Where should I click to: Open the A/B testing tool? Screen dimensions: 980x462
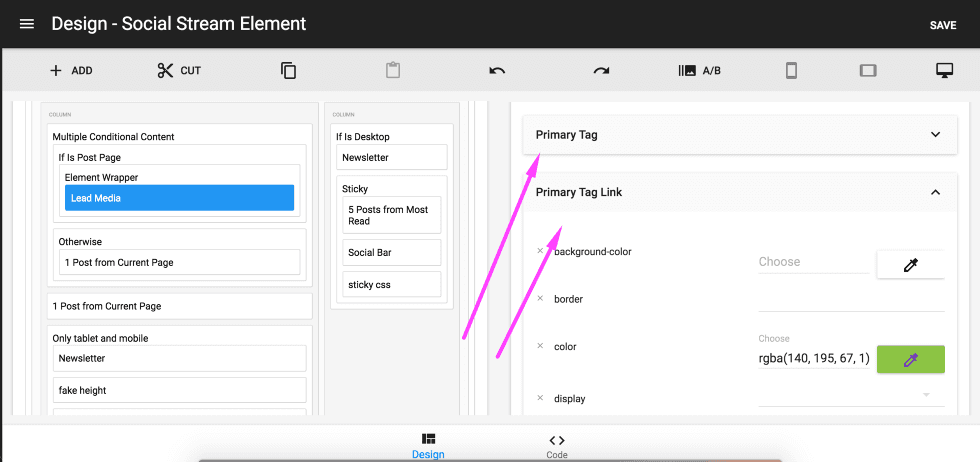coord(699,70)
